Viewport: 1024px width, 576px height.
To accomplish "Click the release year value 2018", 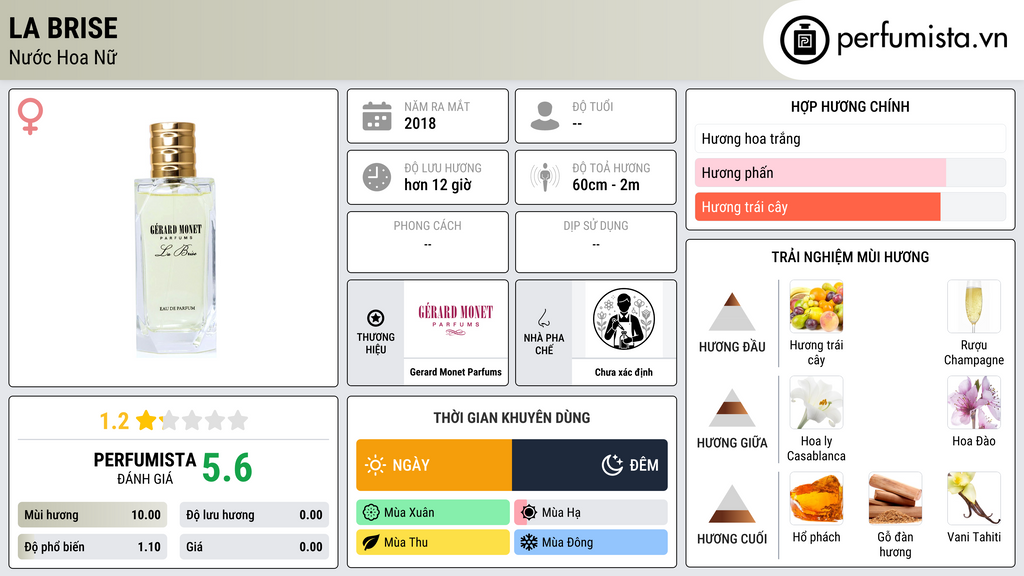I will 420,123.
